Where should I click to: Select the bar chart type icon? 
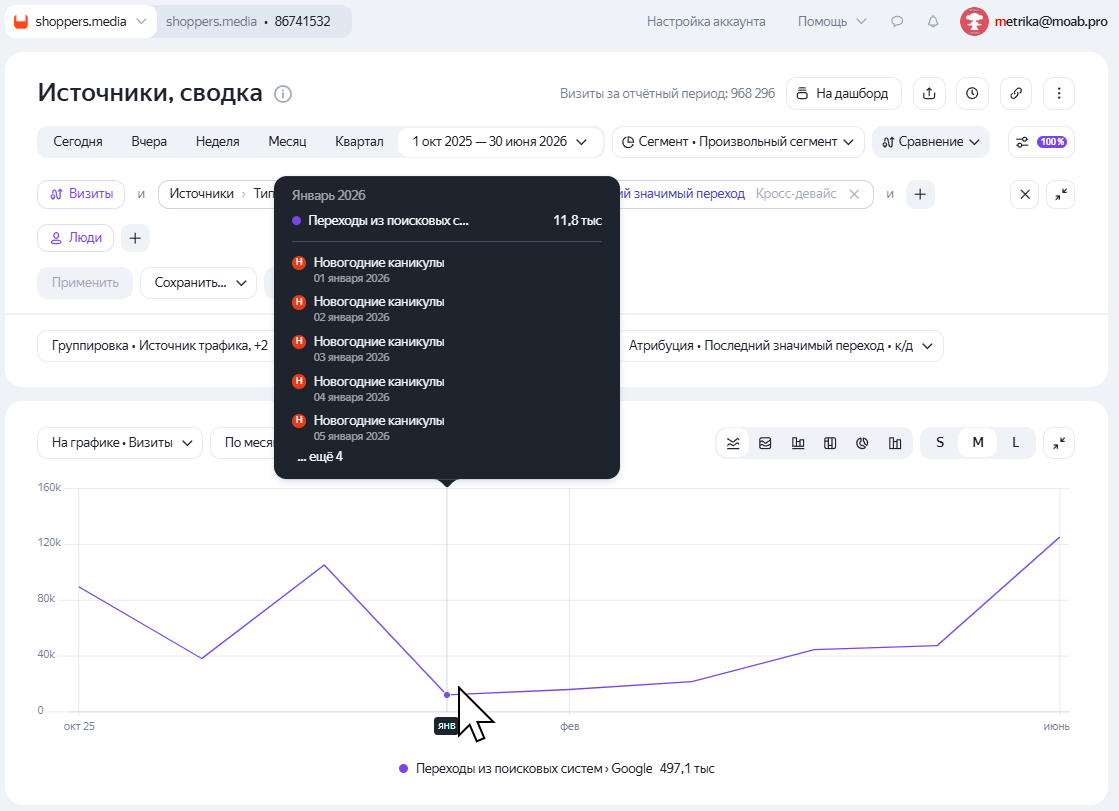click(x=798, y=443)
